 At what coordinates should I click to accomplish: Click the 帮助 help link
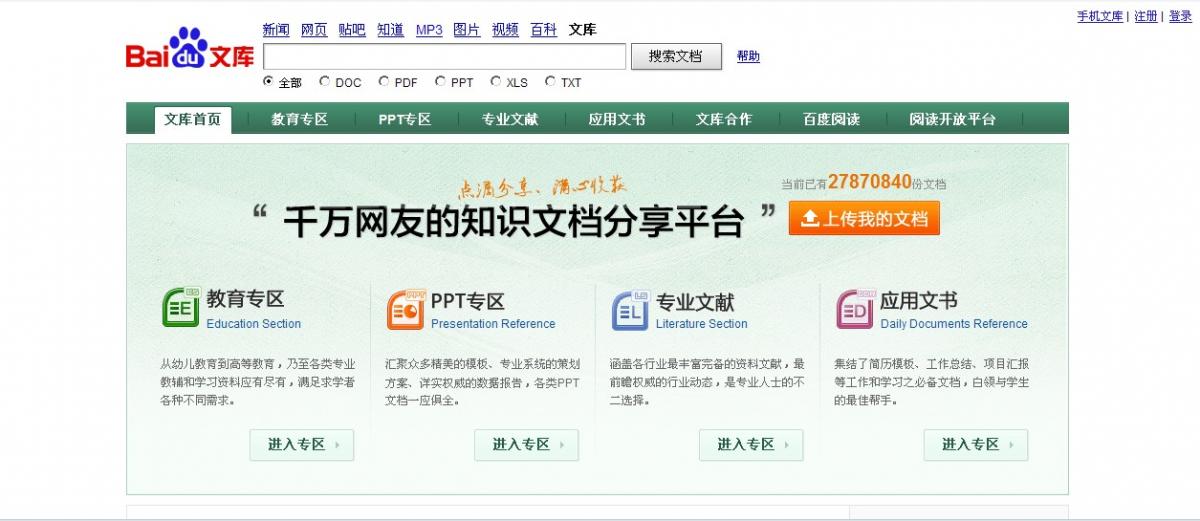pyautogui.click(x=748, y=57)
